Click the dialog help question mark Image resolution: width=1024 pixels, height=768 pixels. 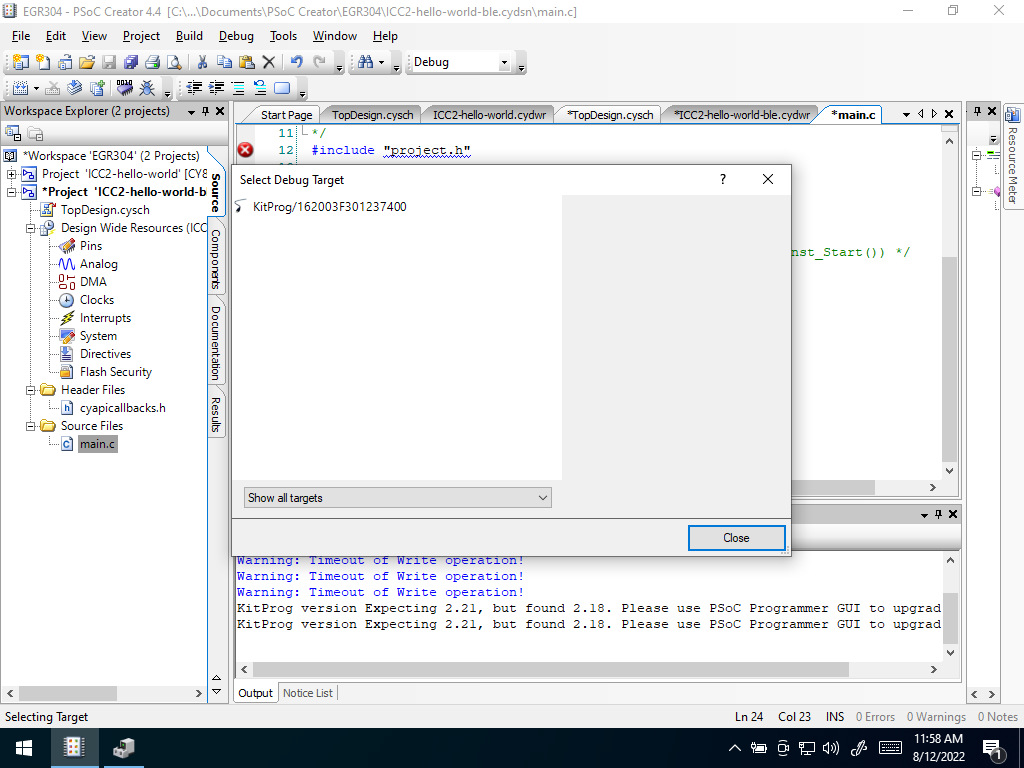pyautogui.click(x=722, y=179)
